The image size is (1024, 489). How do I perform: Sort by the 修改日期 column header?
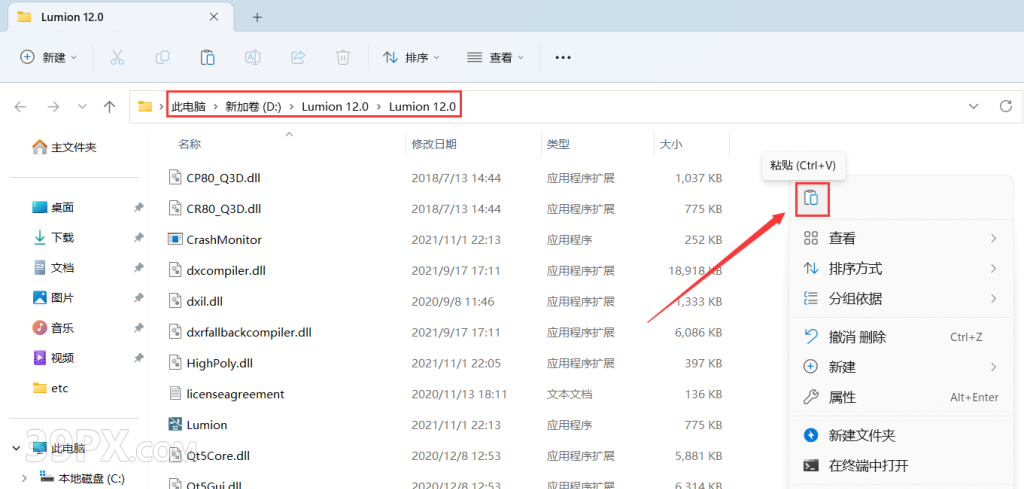tap(434, 144)
